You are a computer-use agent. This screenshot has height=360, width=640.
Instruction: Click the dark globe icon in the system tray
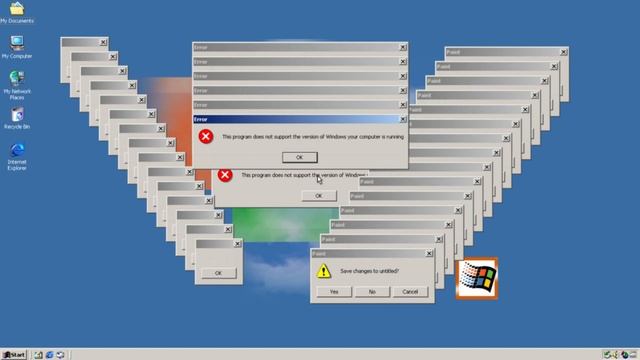624,355
